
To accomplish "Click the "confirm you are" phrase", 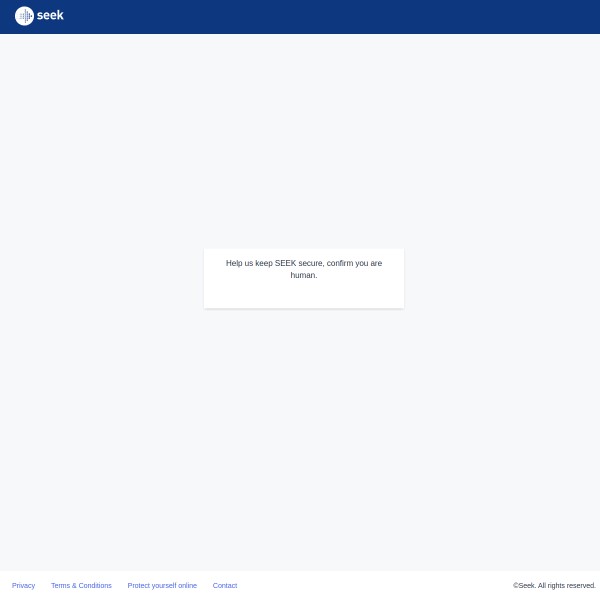I will pos(354,263).
